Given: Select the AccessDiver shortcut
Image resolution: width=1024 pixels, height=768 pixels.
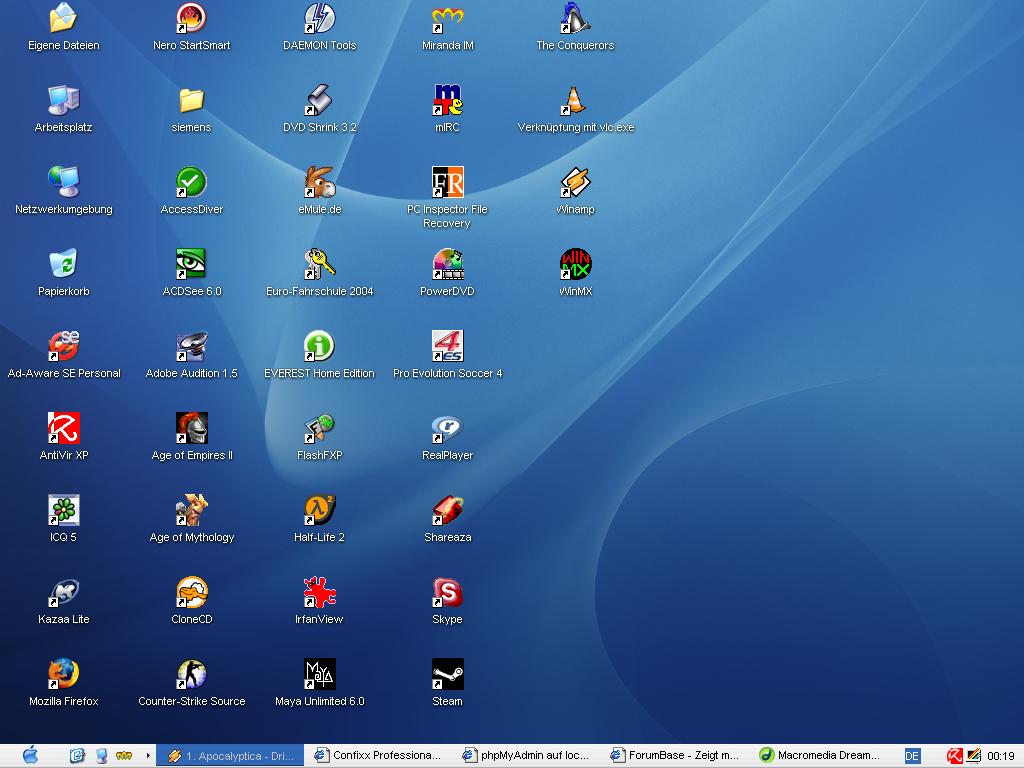Looking at the screenshot, I should [x=191, y=182].
